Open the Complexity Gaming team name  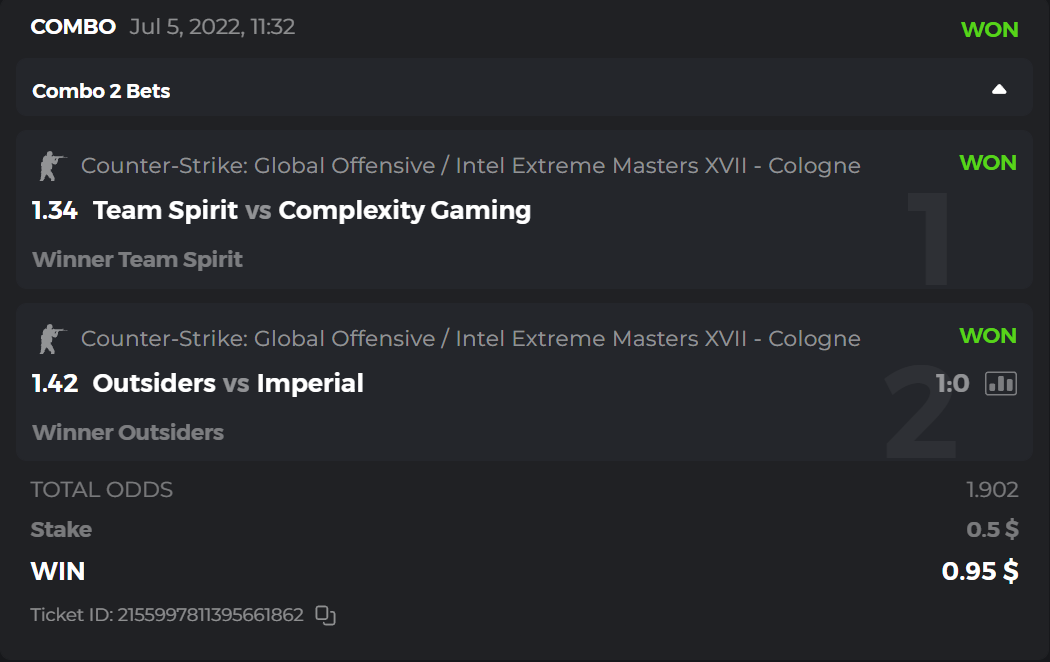coord(404,210)
